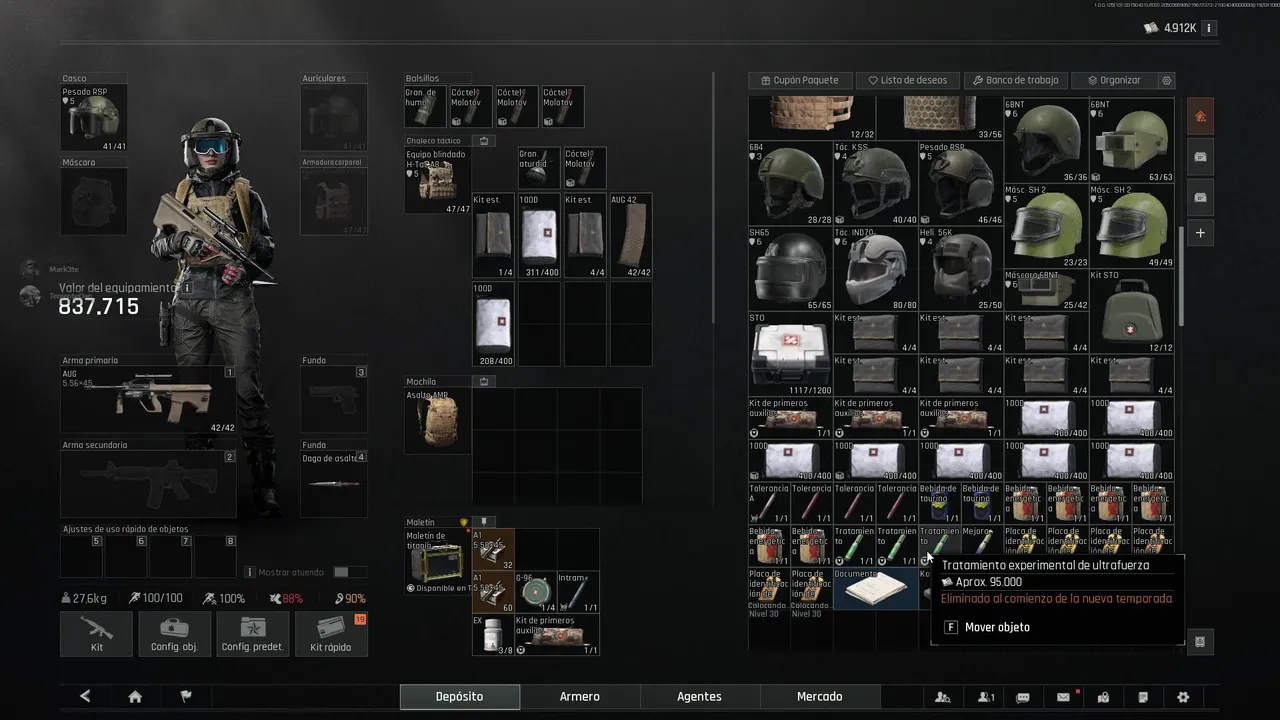Click the storage grid vertical scrollbar
The image size is (1280, 720).
(1181, 275)
